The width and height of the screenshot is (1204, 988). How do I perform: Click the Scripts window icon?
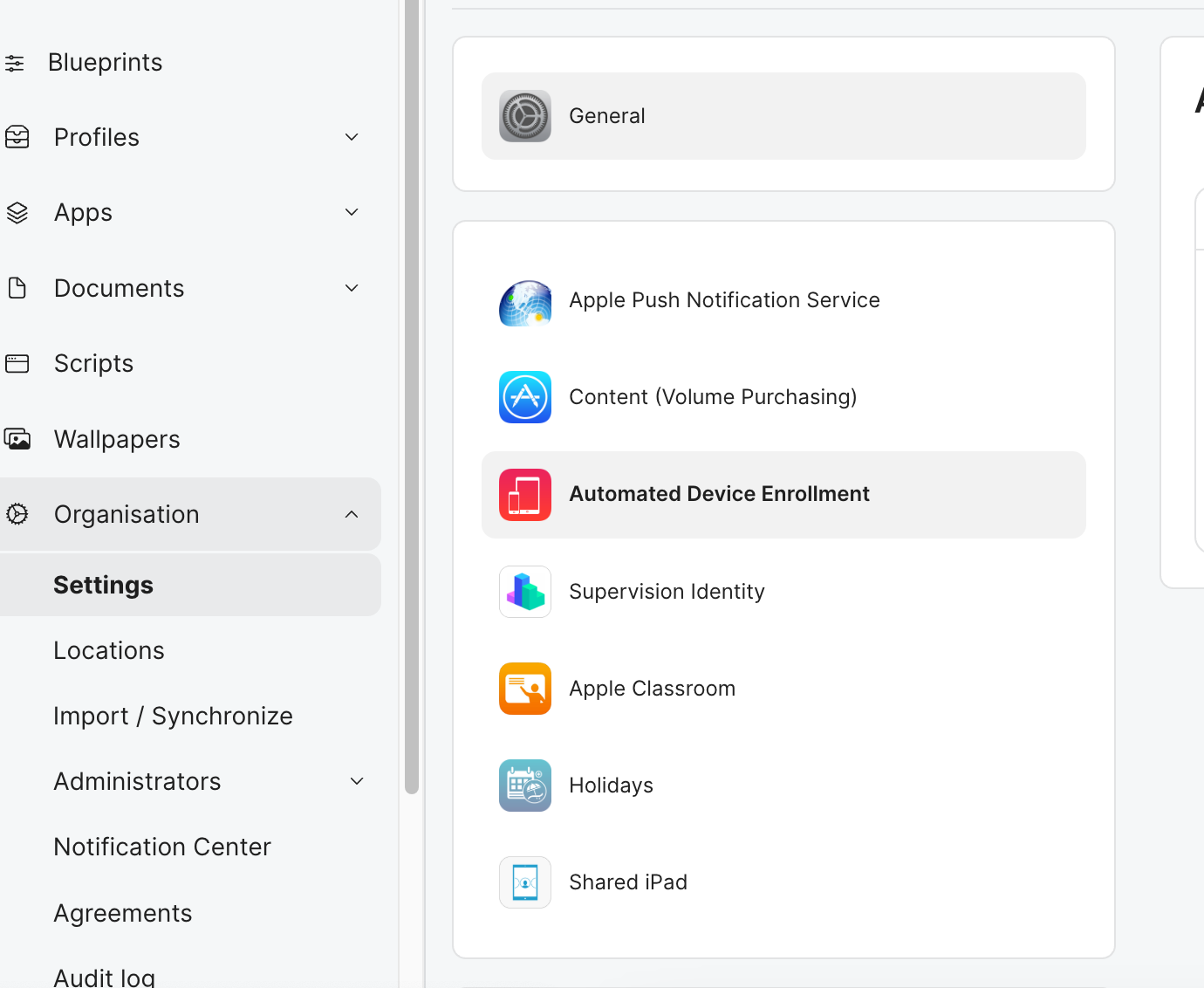tap(17, 363)
